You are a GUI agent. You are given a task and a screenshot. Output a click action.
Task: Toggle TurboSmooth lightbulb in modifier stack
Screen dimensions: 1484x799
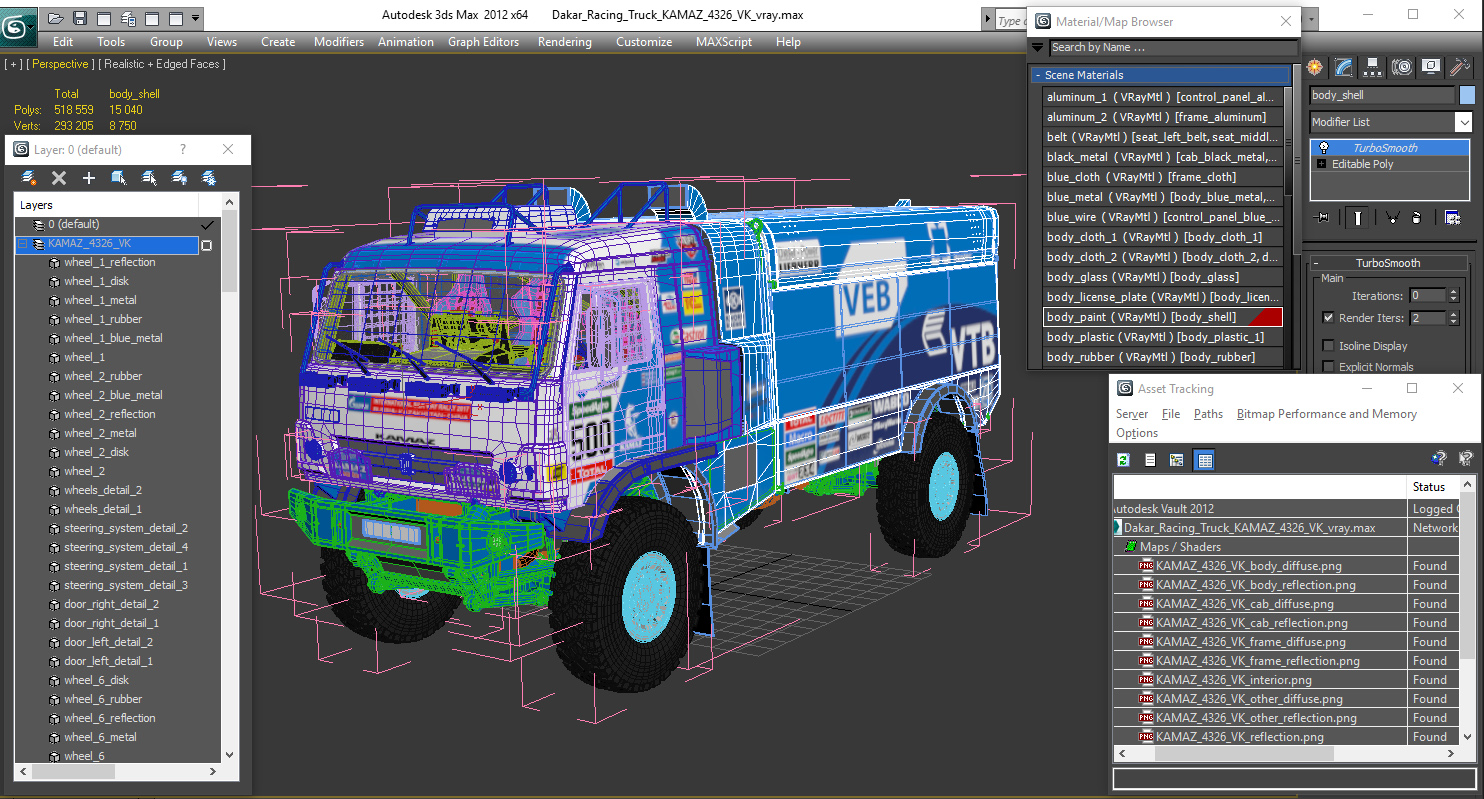point(1324,147)
